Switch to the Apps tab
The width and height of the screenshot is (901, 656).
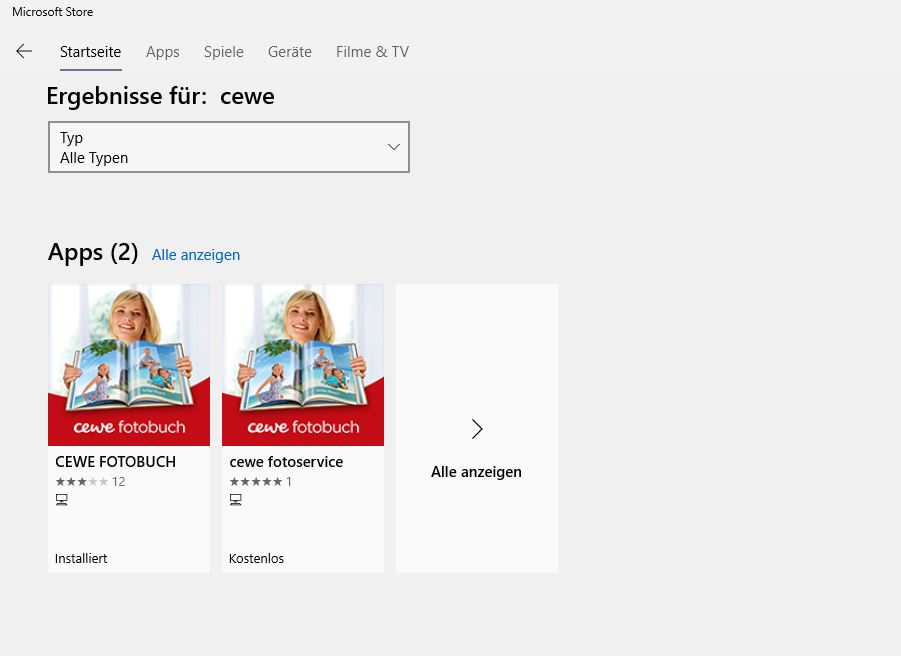tap(163, 52)
